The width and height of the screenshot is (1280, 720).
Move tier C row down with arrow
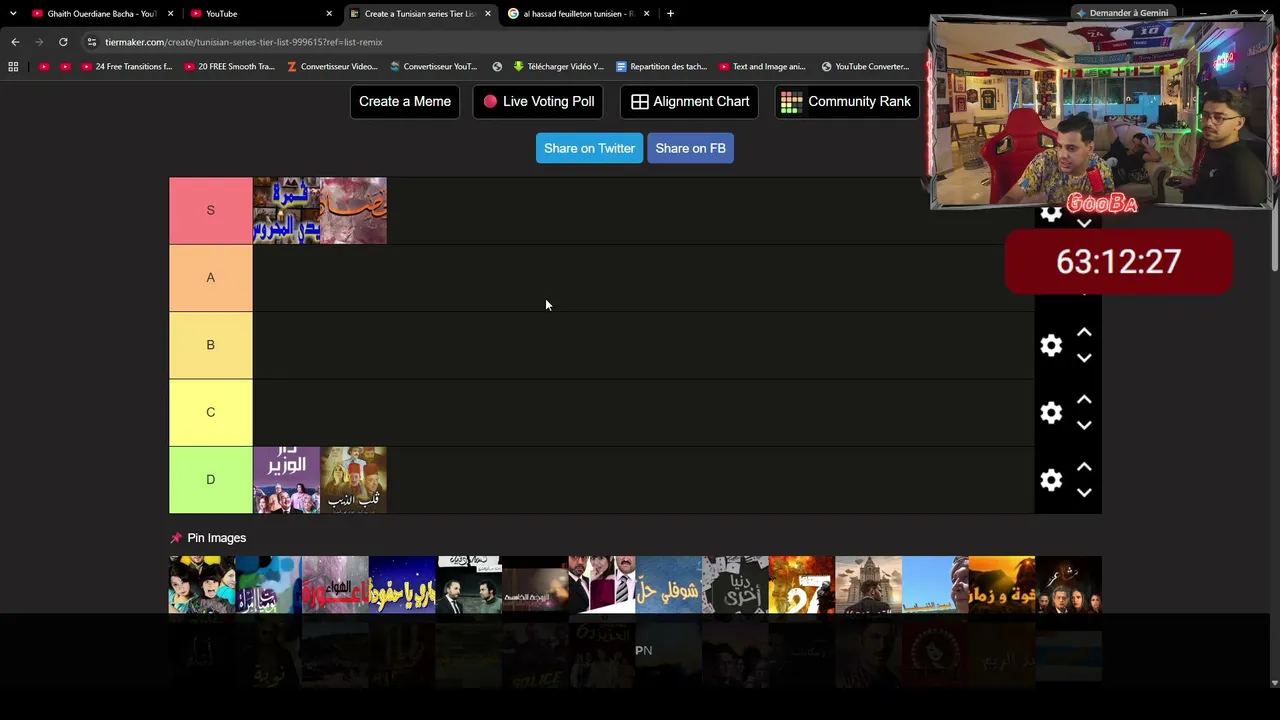(x=1084, y=425)
